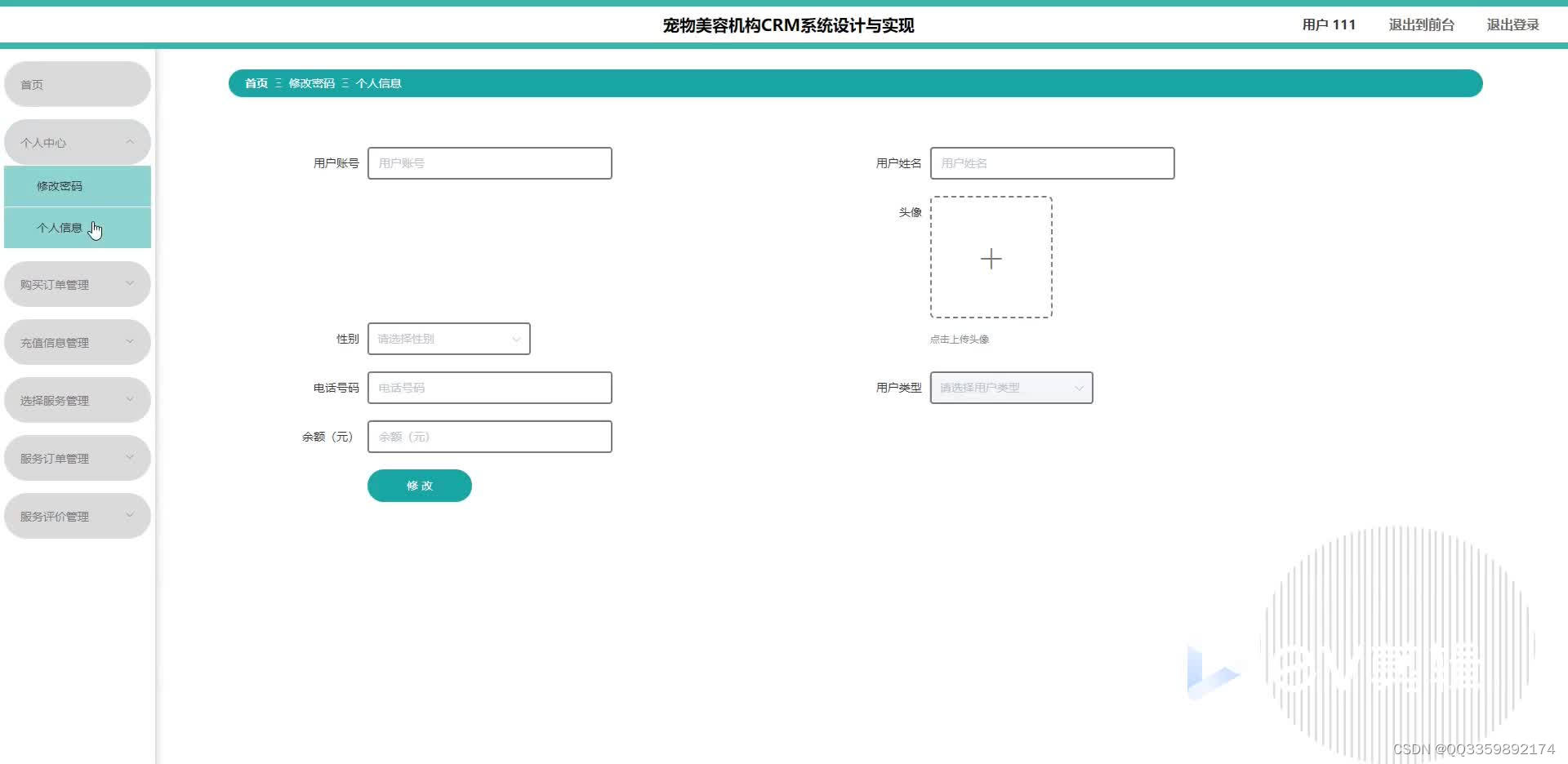The height and width of the screenshot is (764, 1568).
Task: Focus the 用户姓名 input field
Action: (x=1053, y=163)
